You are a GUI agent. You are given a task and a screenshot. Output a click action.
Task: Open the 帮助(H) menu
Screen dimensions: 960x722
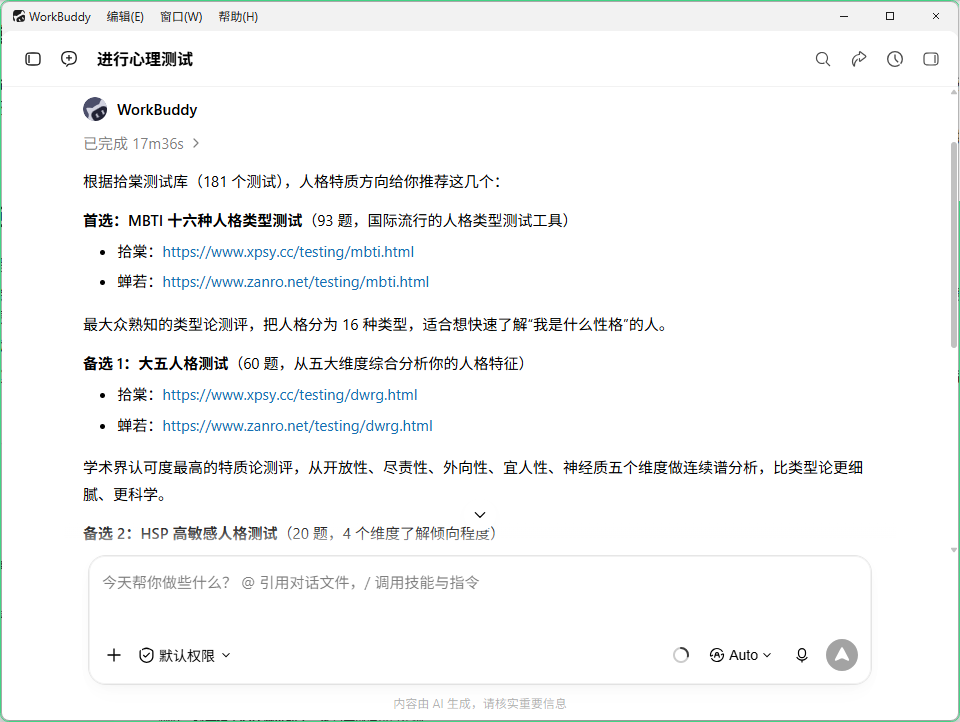tap(238, 17)
